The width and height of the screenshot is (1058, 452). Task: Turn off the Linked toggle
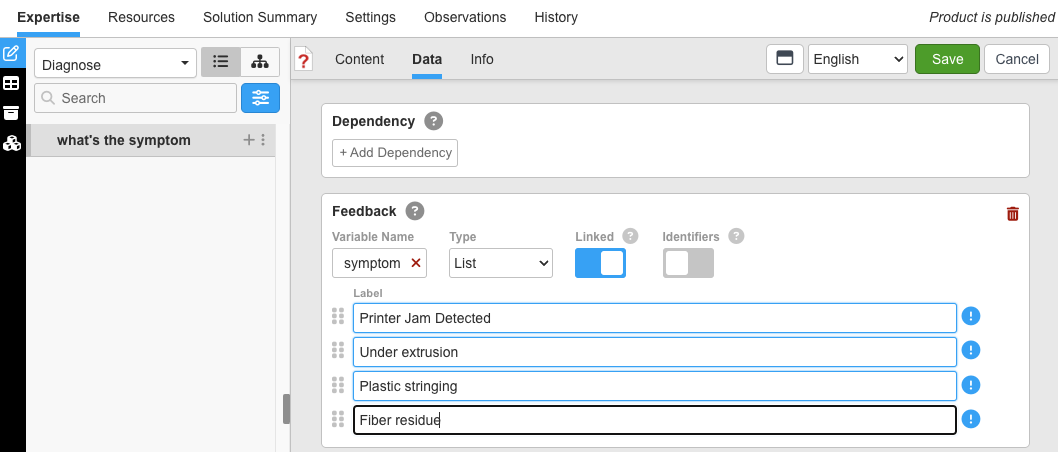tap(600, 263)
